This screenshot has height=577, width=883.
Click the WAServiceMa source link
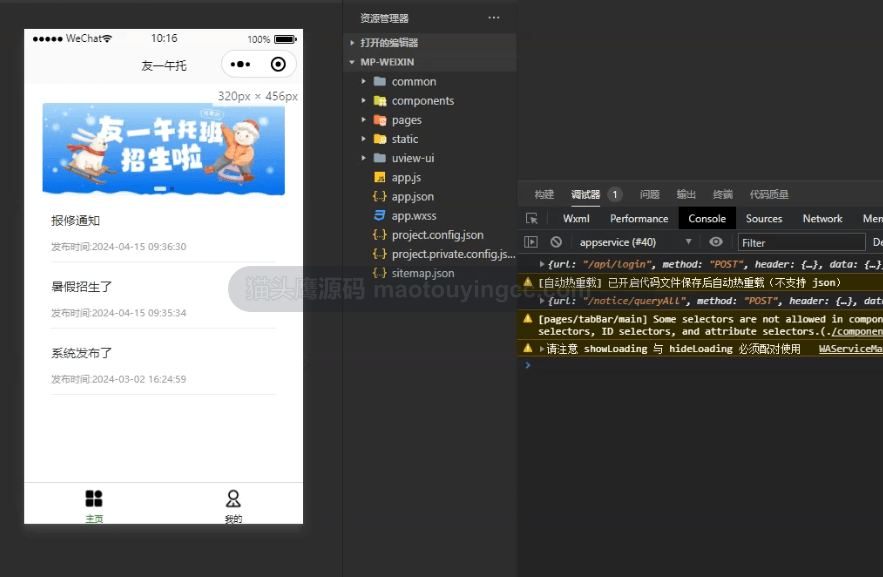(x=850, y=349)
